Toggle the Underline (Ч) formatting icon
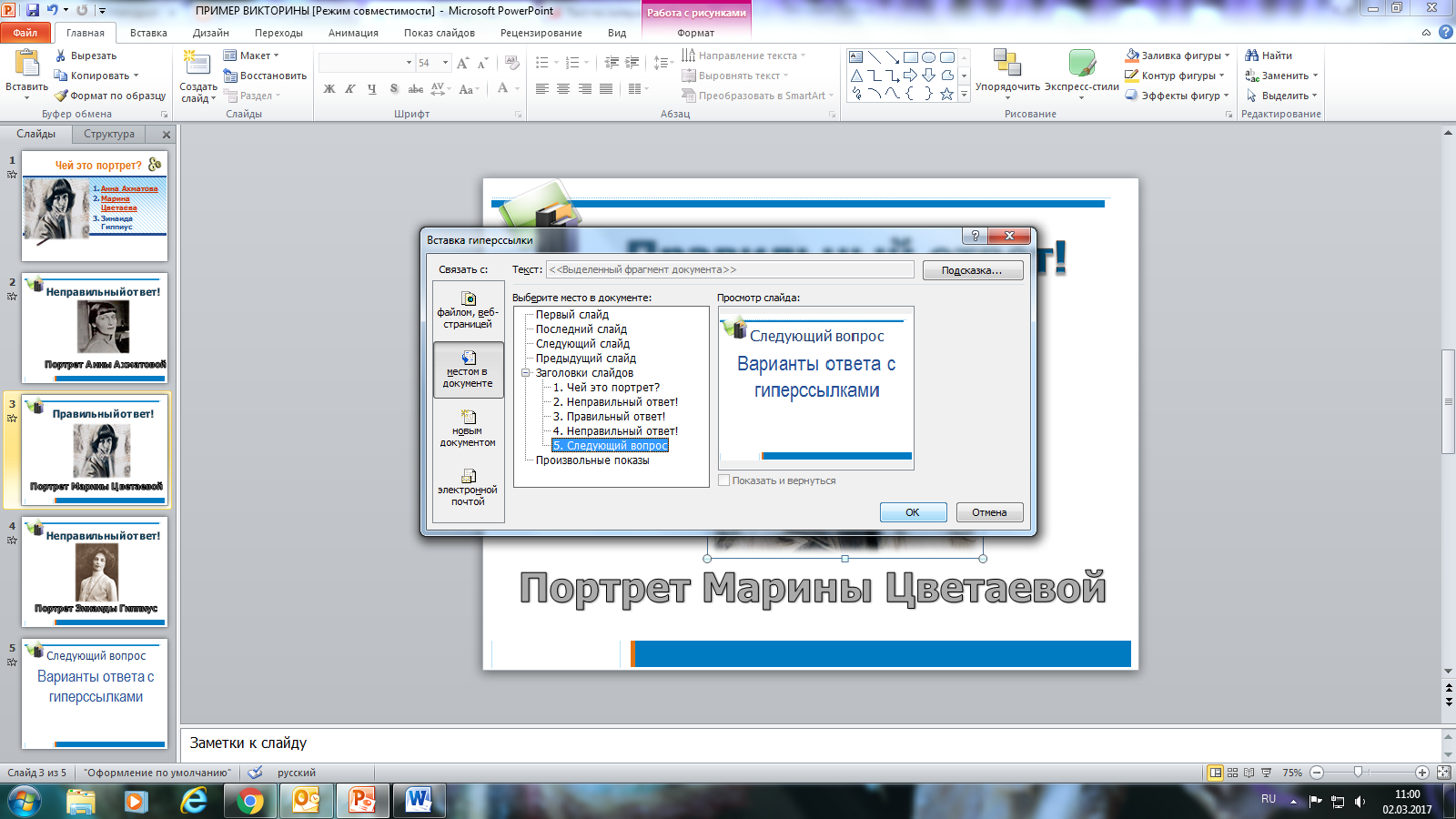1456x819 pixels. (x=372, y=88)
